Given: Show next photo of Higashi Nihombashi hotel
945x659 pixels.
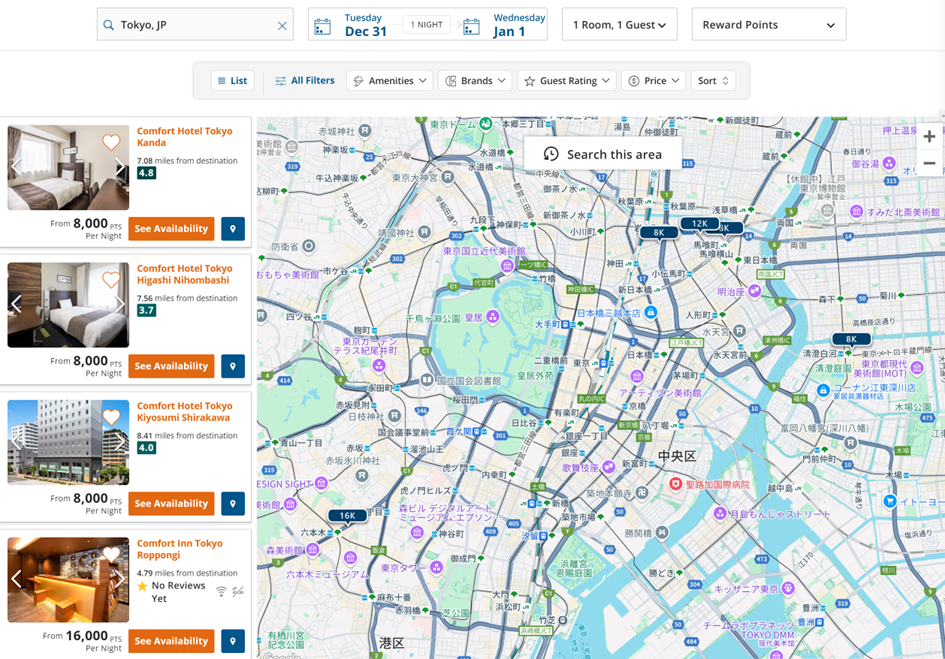Looking at the screenshot, I should [120, 304].
